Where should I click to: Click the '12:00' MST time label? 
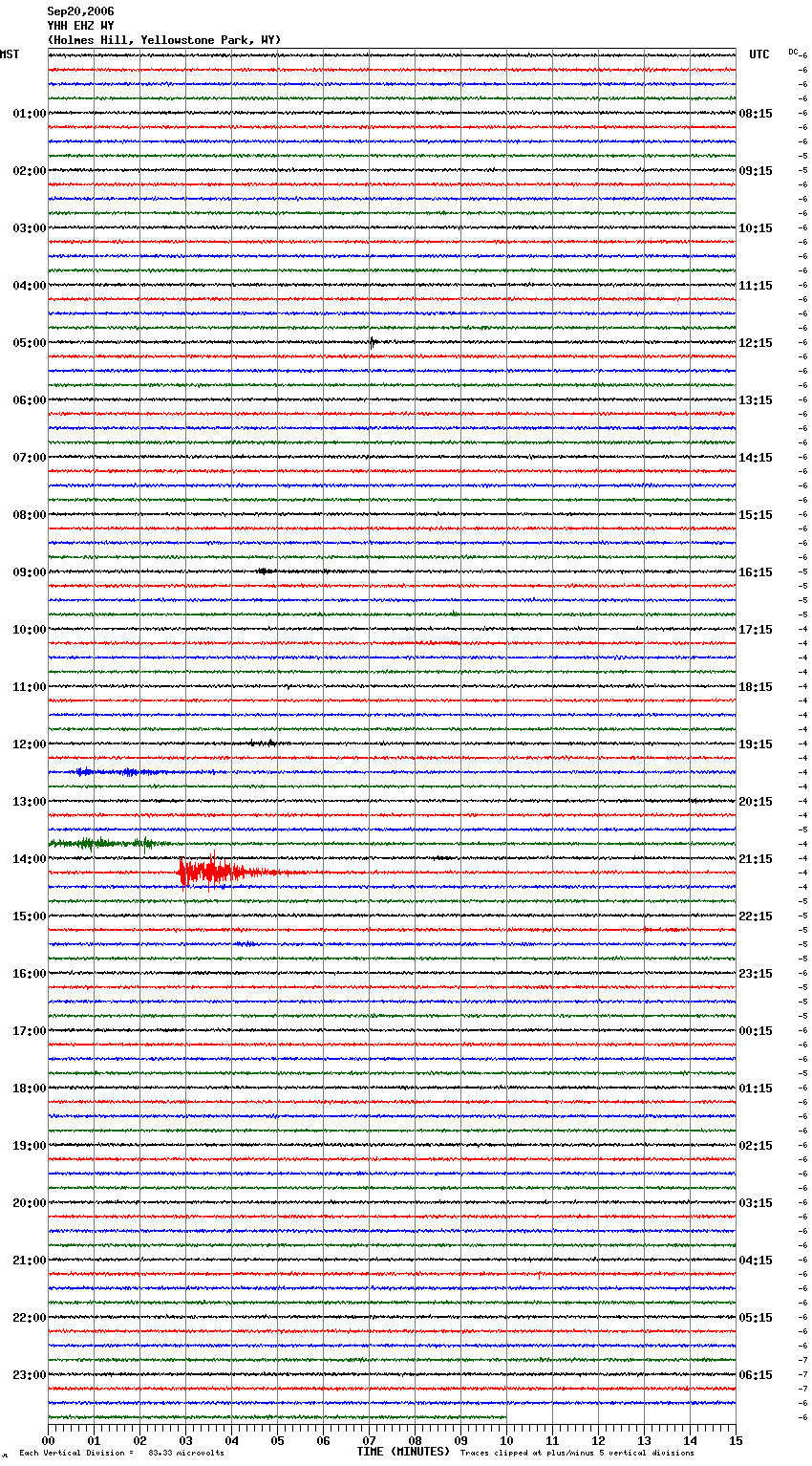tap(30, 744)
